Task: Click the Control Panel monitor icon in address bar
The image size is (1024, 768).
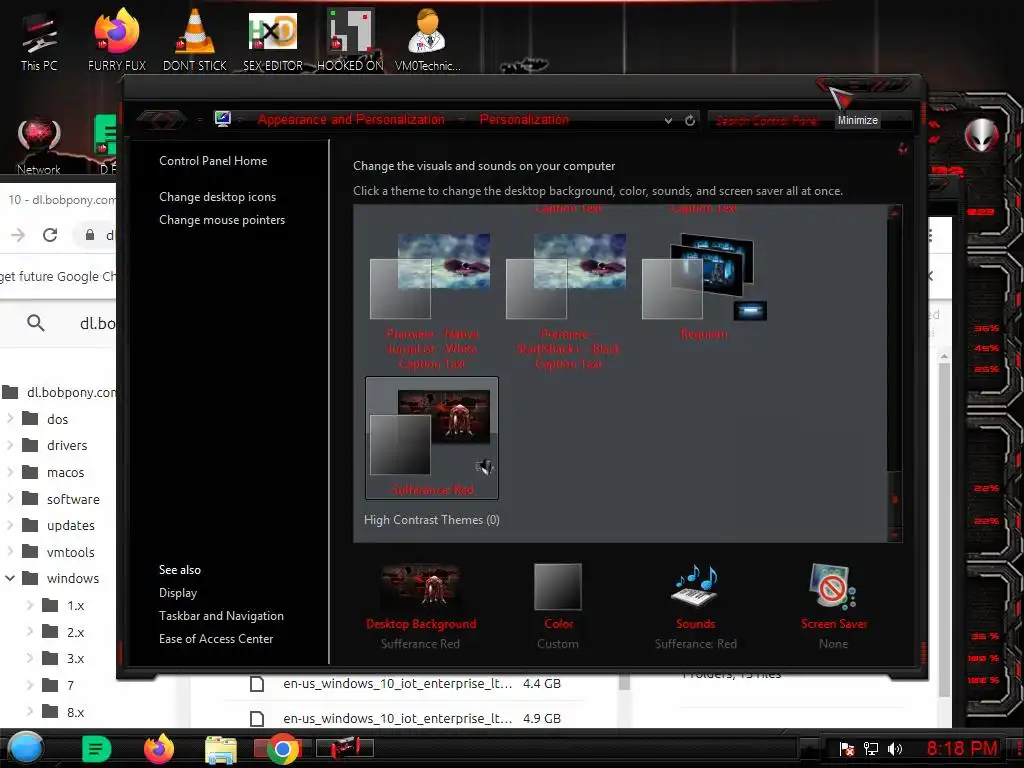Action: point(223,119)
